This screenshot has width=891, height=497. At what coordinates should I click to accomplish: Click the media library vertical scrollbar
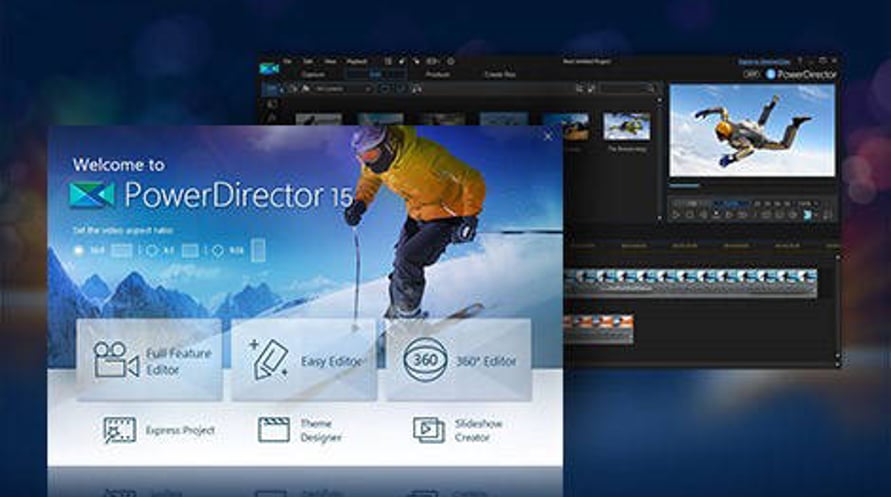659,158
